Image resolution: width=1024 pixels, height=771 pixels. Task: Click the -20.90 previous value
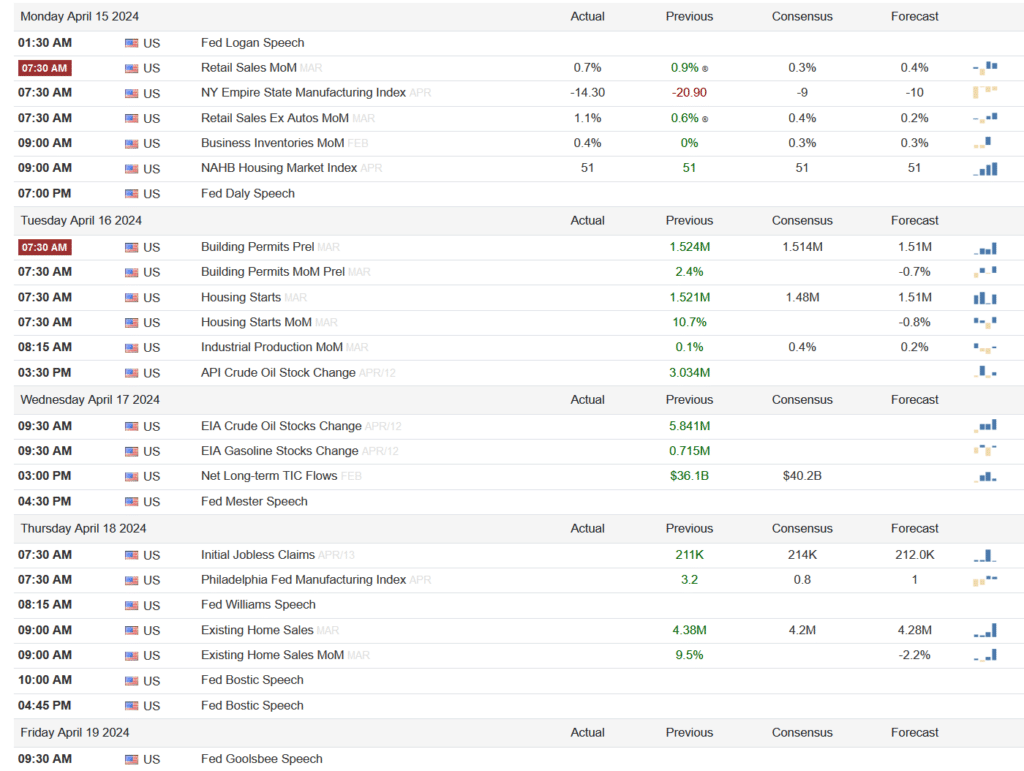[689, 92]
